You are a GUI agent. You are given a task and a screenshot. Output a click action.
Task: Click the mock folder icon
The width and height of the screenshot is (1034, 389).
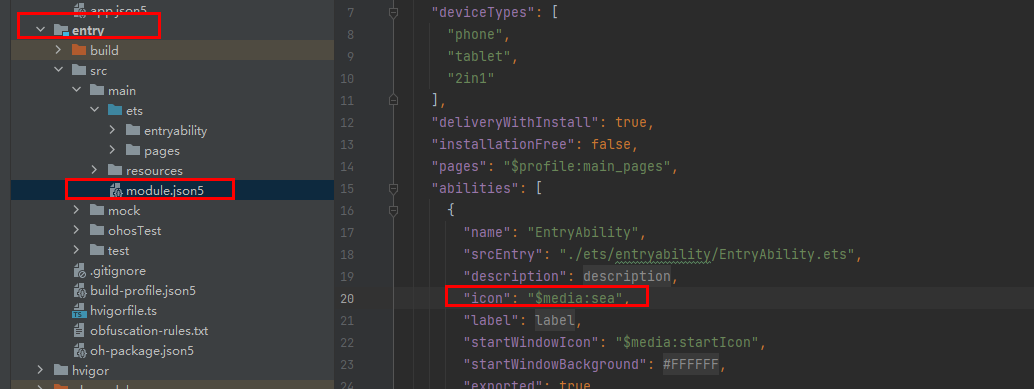97,211
